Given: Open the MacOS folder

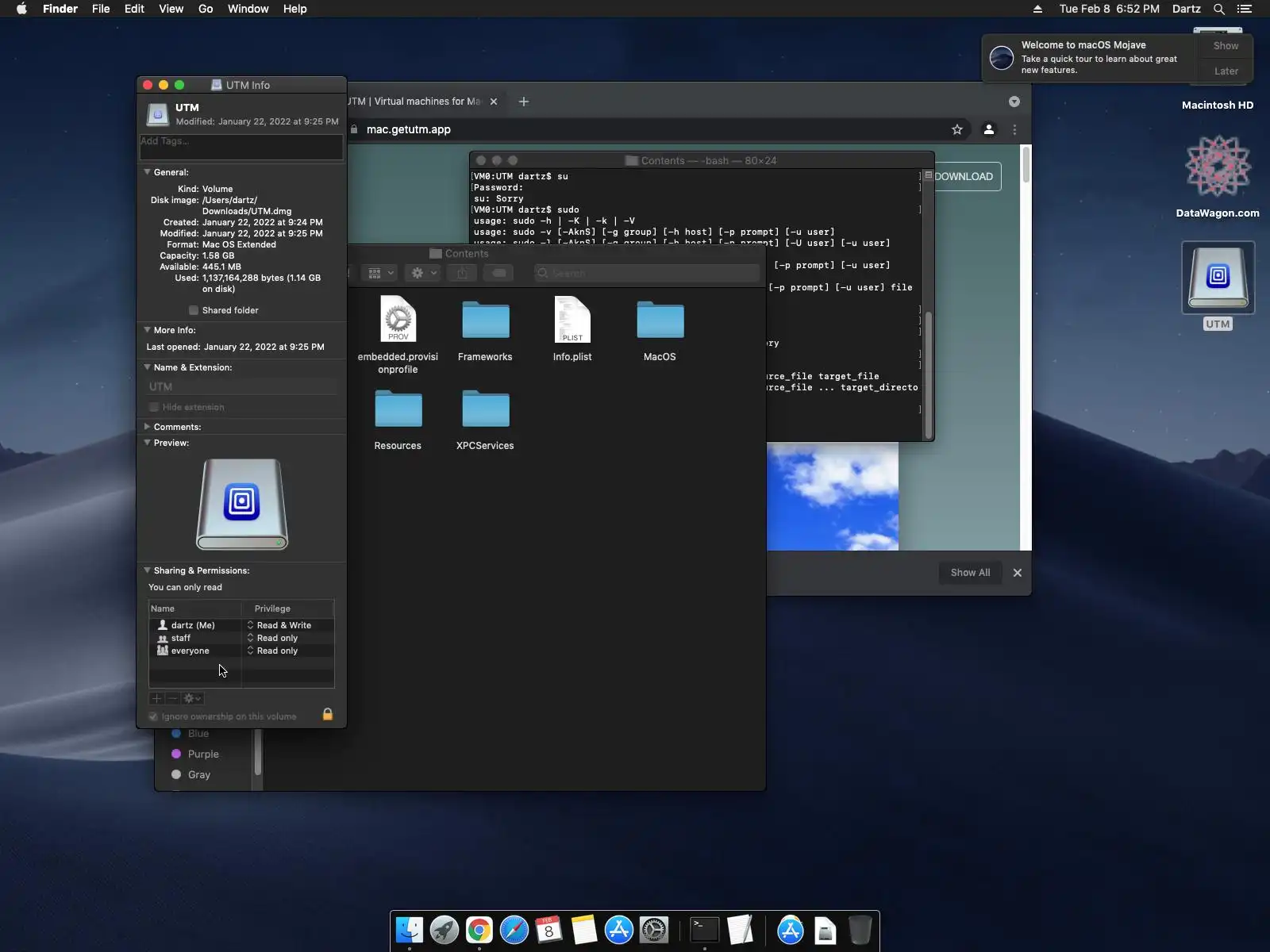Looking at the screenshot, I should point(660,320).
